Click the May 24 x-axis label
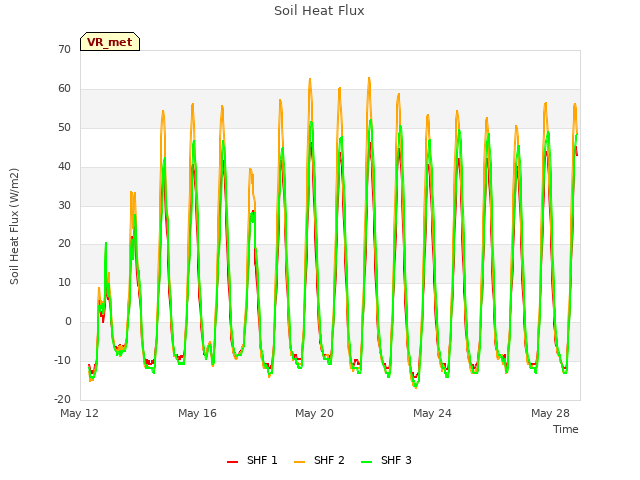This screenshot has height=480, width=640. click(432, 413)
